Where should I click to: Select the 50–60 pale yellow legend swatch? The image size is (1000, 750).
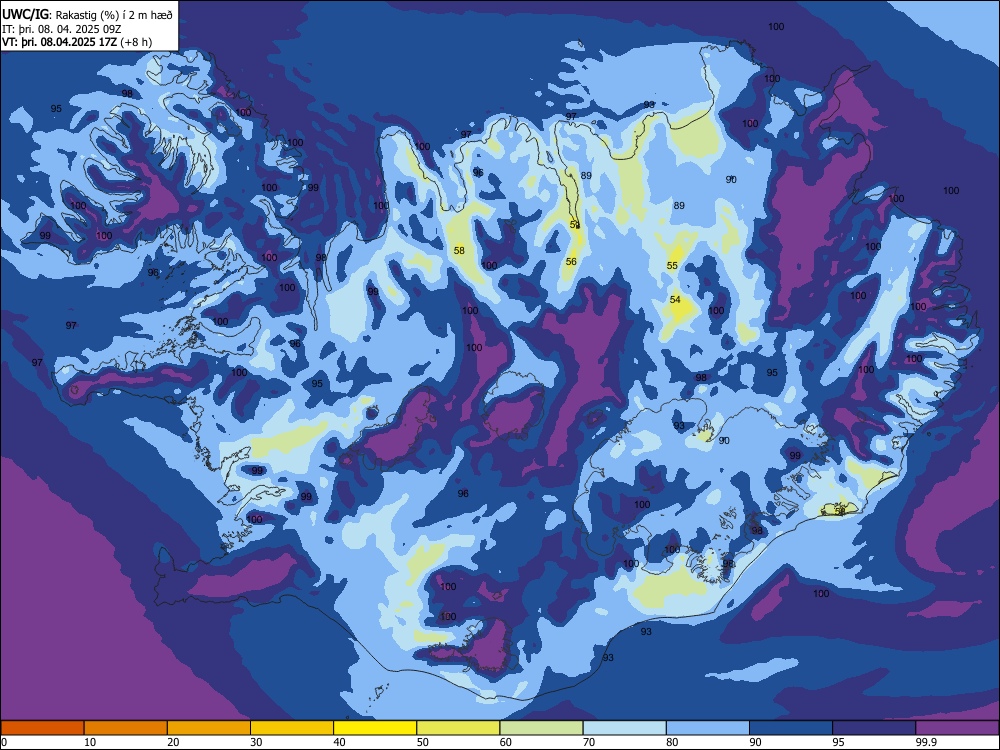coord(459,728)
